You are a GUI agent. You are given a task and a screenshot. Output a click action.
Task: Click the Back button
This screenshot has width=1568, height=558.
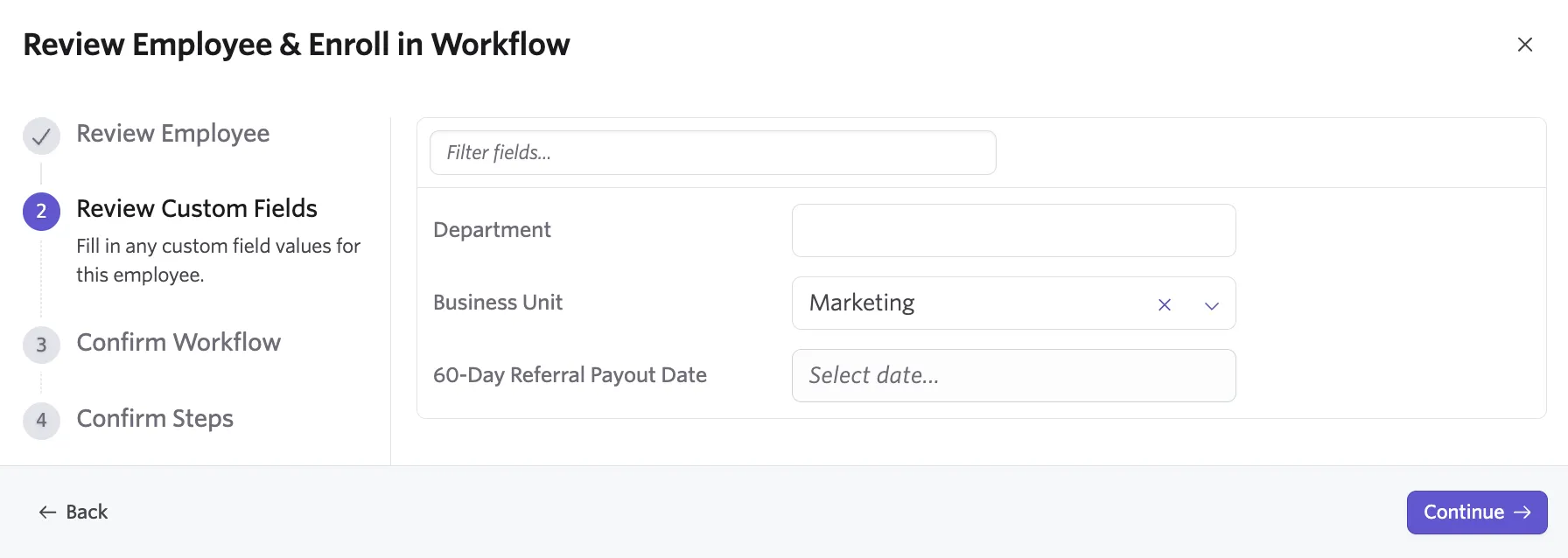(73, 512)
